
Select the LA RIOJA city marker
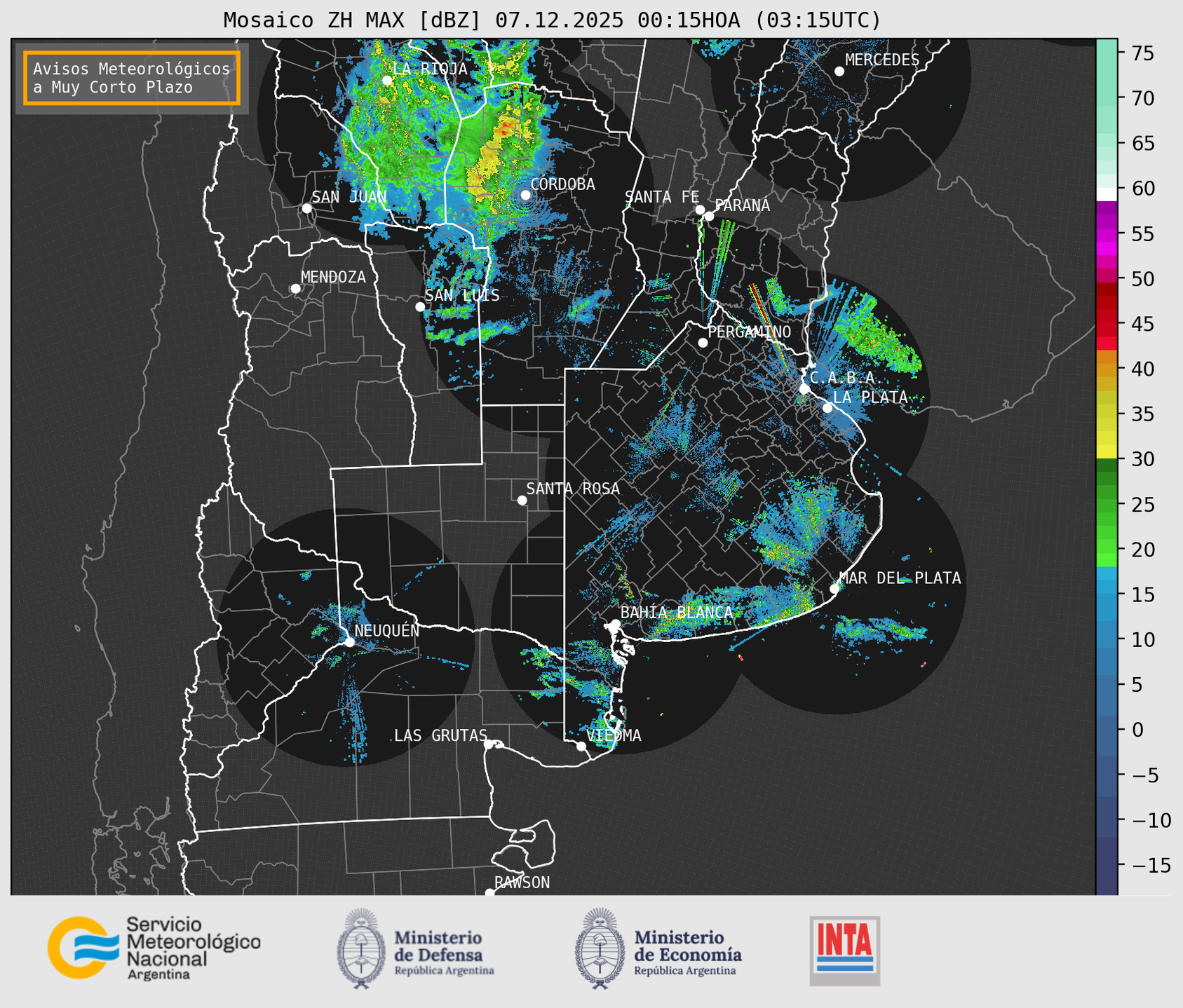point(387,81)
